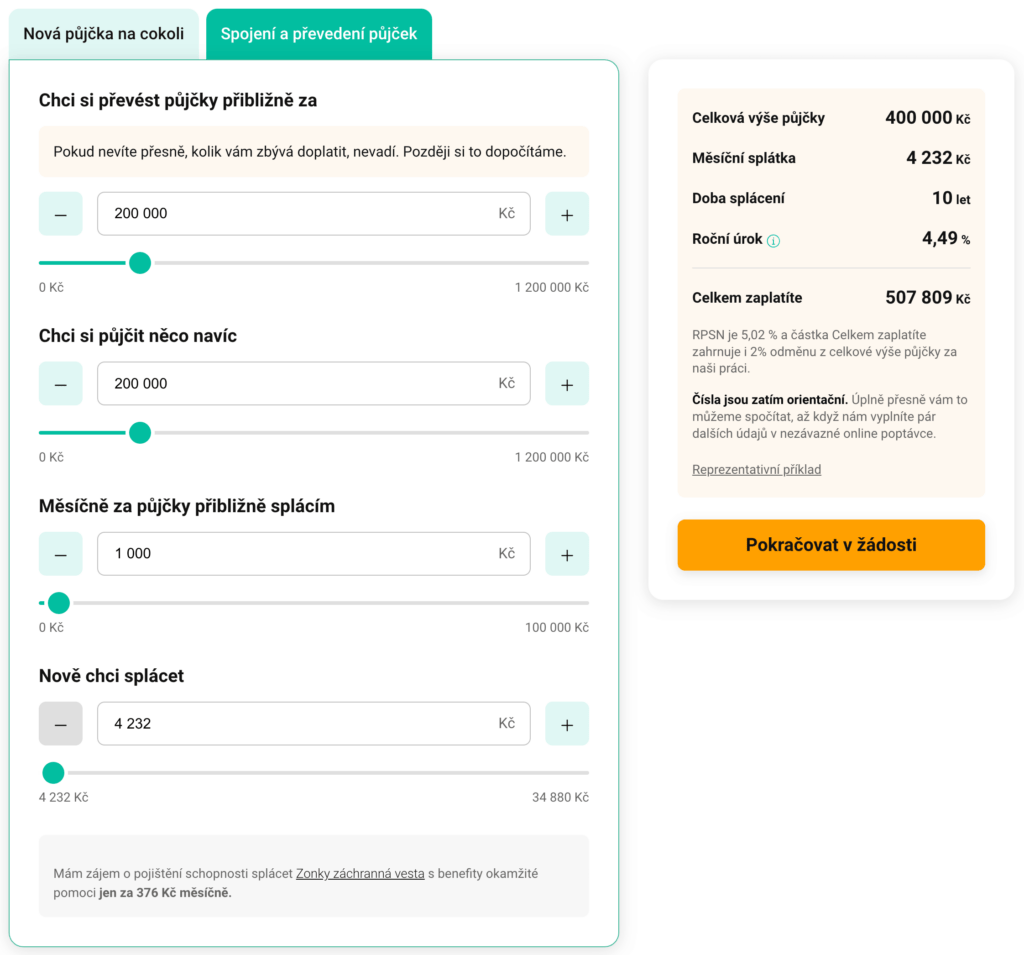
Task: Click the monthly payment slider handle
Action: click(58, 603)
